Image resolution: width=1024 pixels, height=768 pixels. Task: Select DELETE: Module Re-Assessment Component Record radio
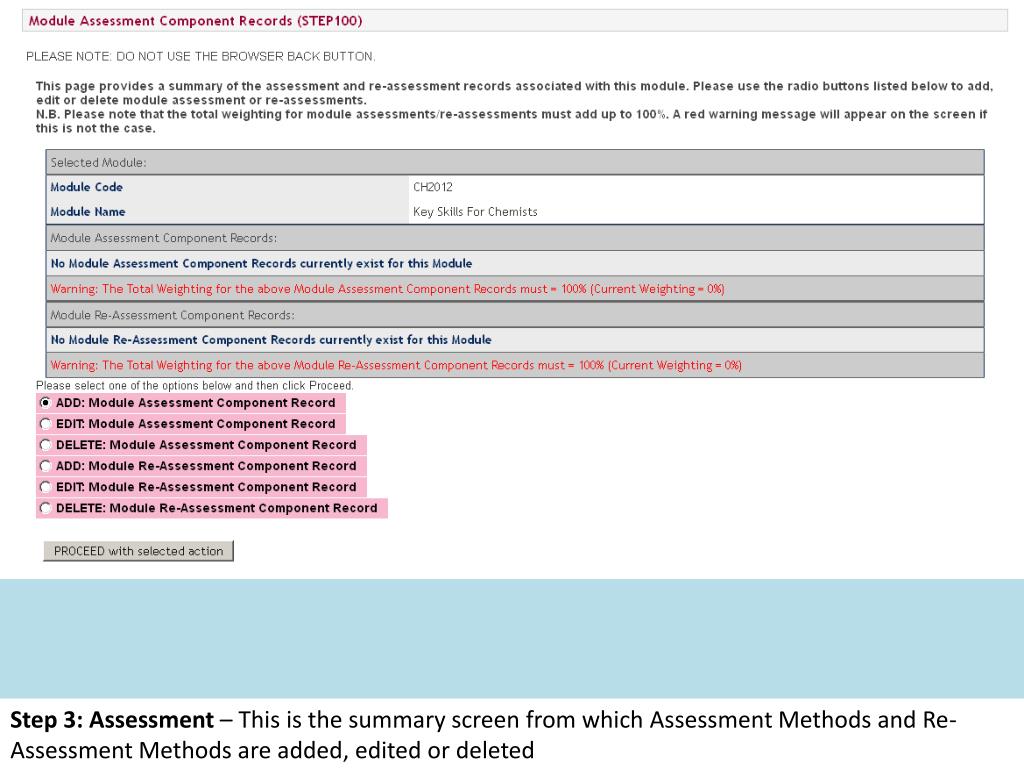[45, 507]
